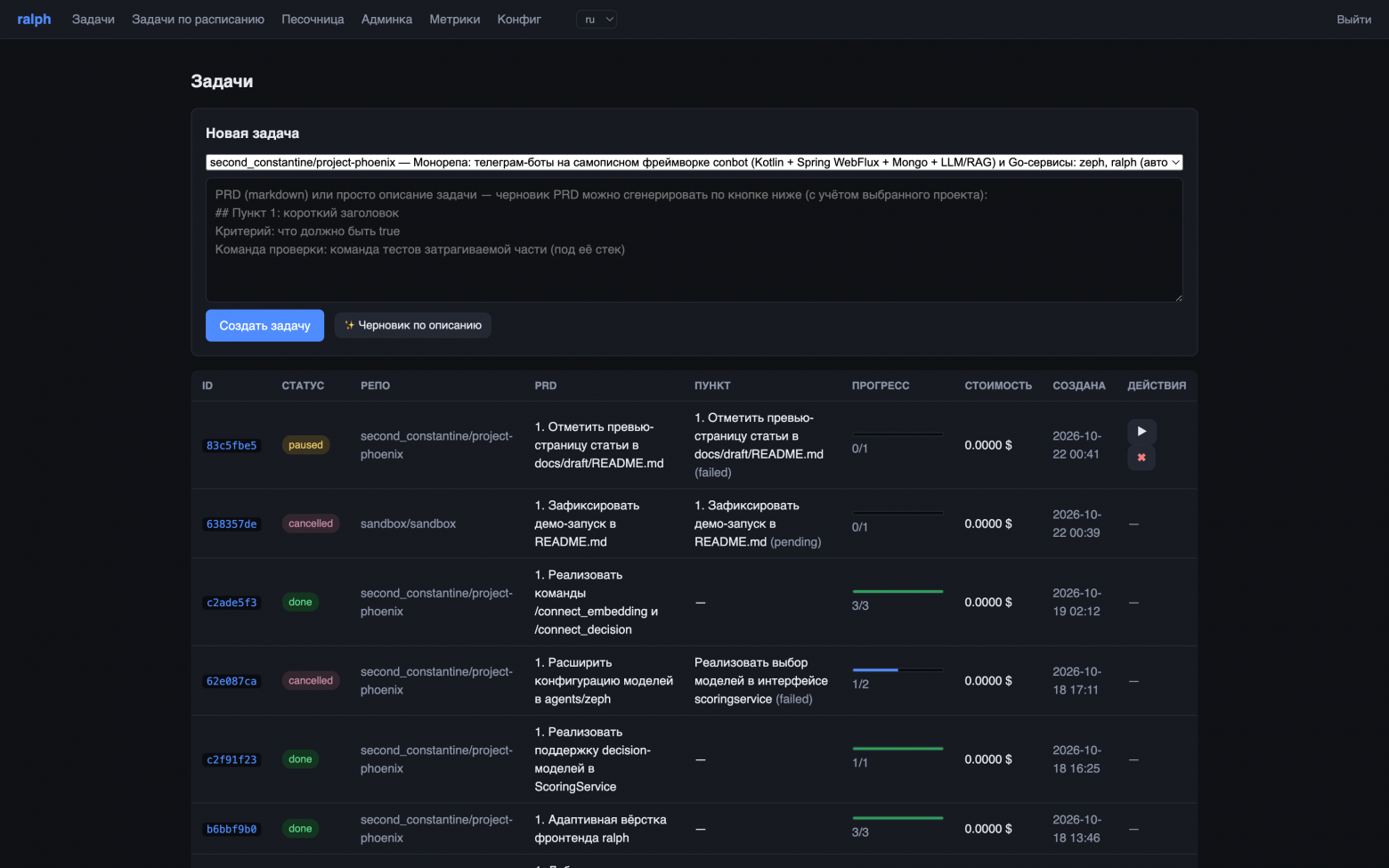
Task: Focus the PRD description text area
Action: coord(694,240)
